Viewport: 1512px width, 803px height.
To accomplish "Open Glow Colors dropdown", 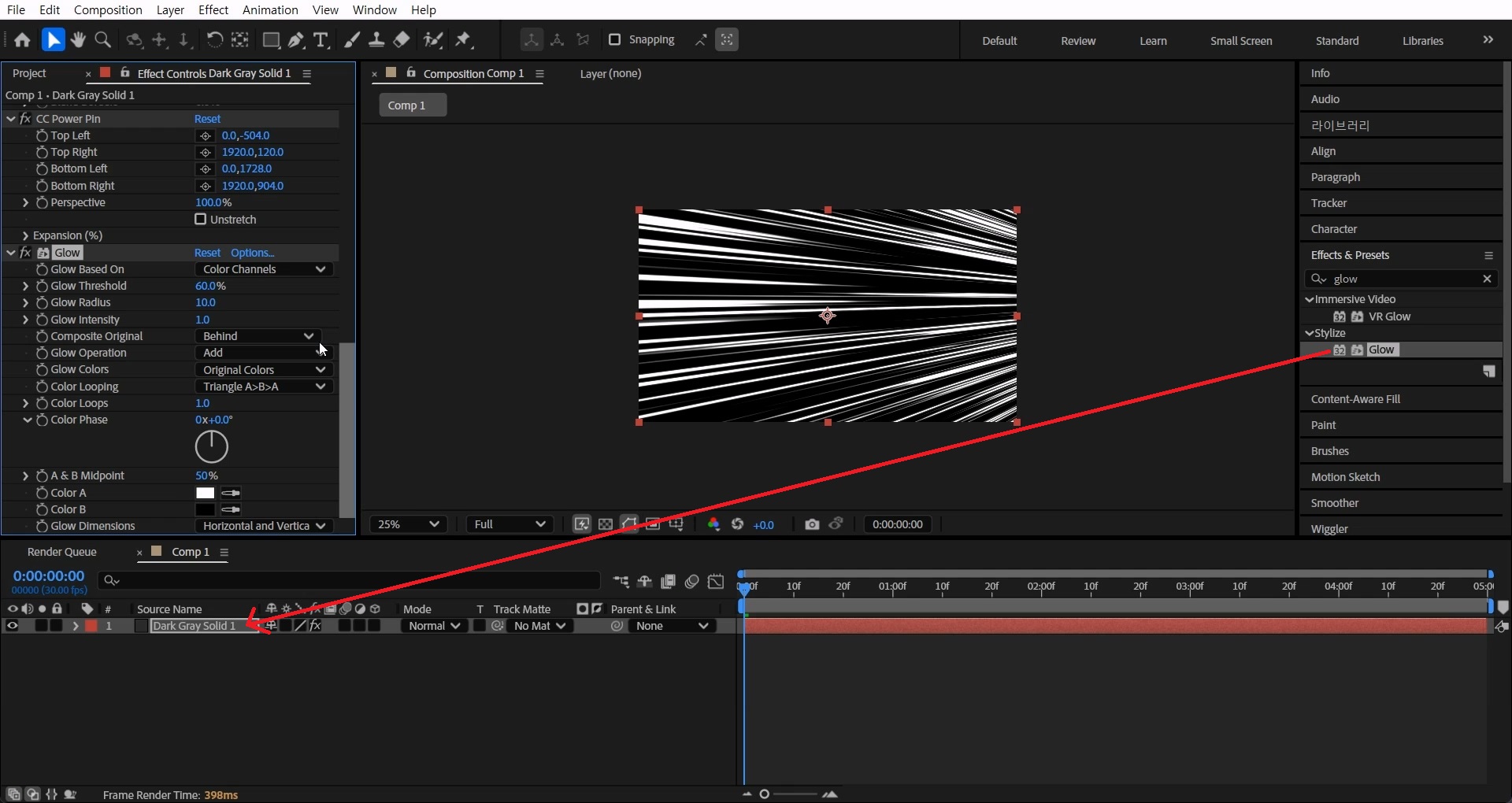I will click(x=264, y=370).
